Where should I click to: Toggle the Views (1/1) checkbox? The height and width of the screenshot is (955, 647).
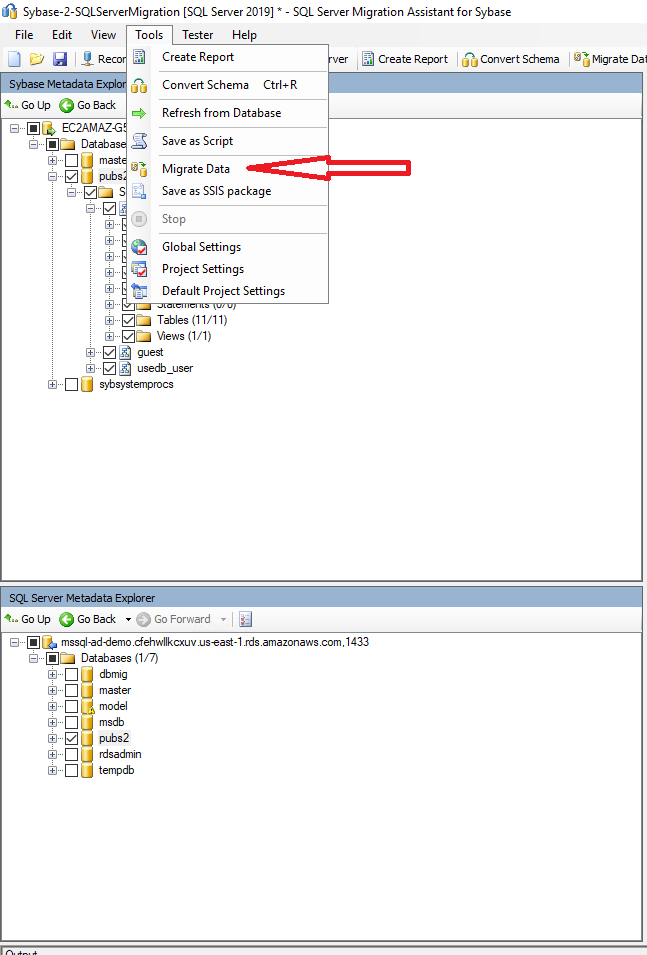[x=128, y=336]
